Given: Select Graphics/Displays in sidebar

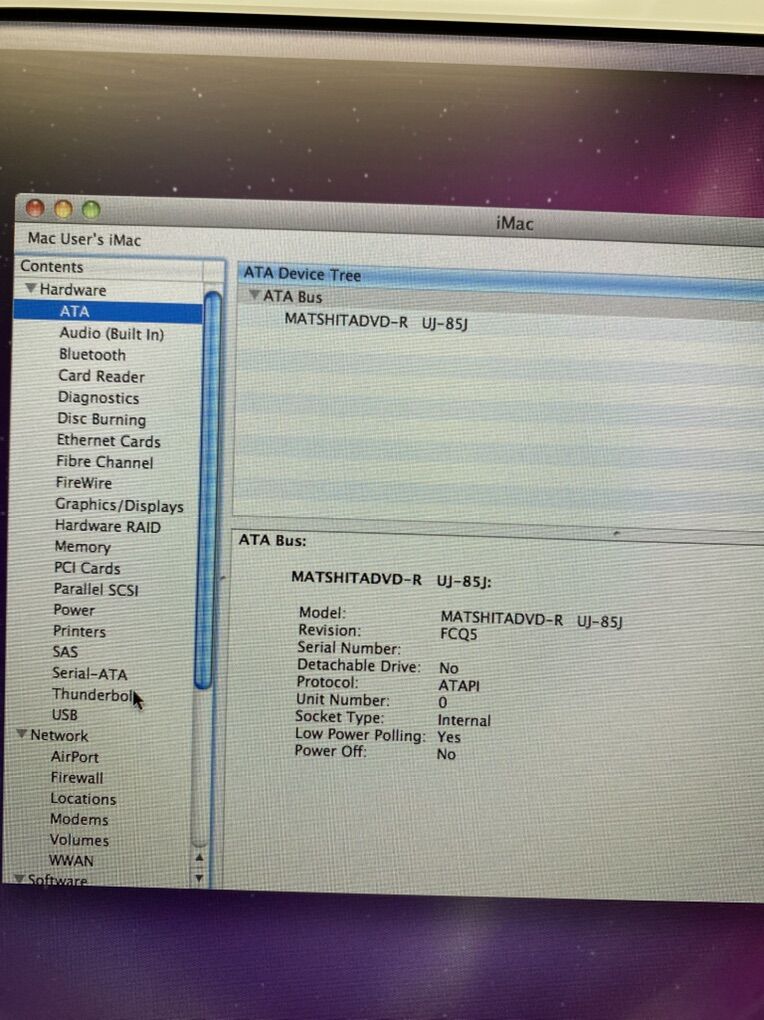Looking at the screenshot, I should 119,506.
